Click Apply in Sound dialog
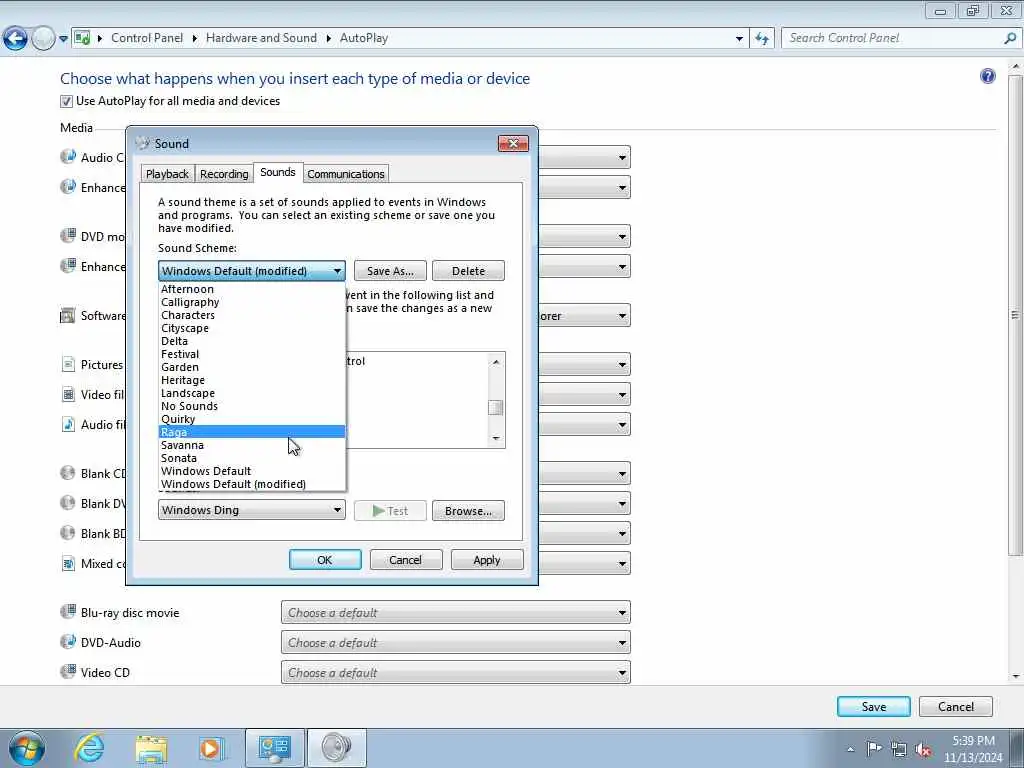This screenshot has width=1024, height=768. [x=487, y=560]
